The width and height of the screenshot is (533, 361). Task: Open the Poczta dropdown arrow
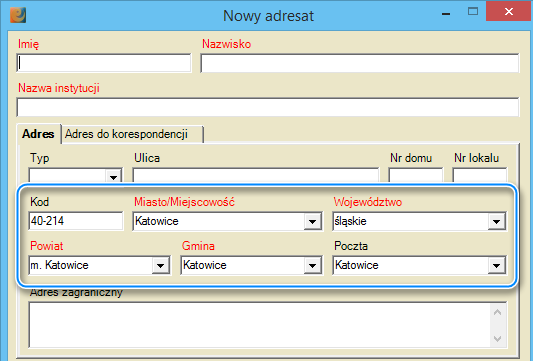click(x=497, y=265)
